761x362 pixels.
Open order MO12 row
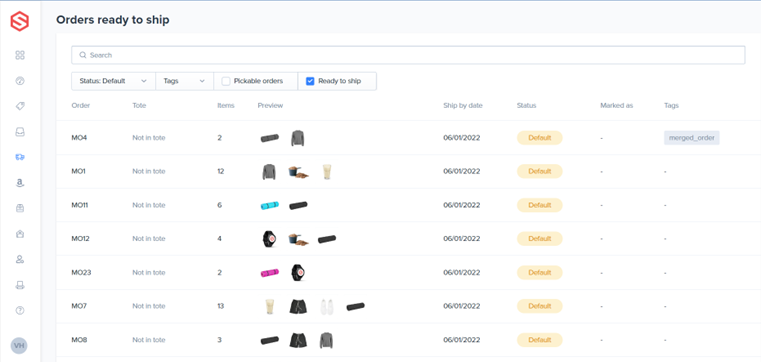point(409,239)
